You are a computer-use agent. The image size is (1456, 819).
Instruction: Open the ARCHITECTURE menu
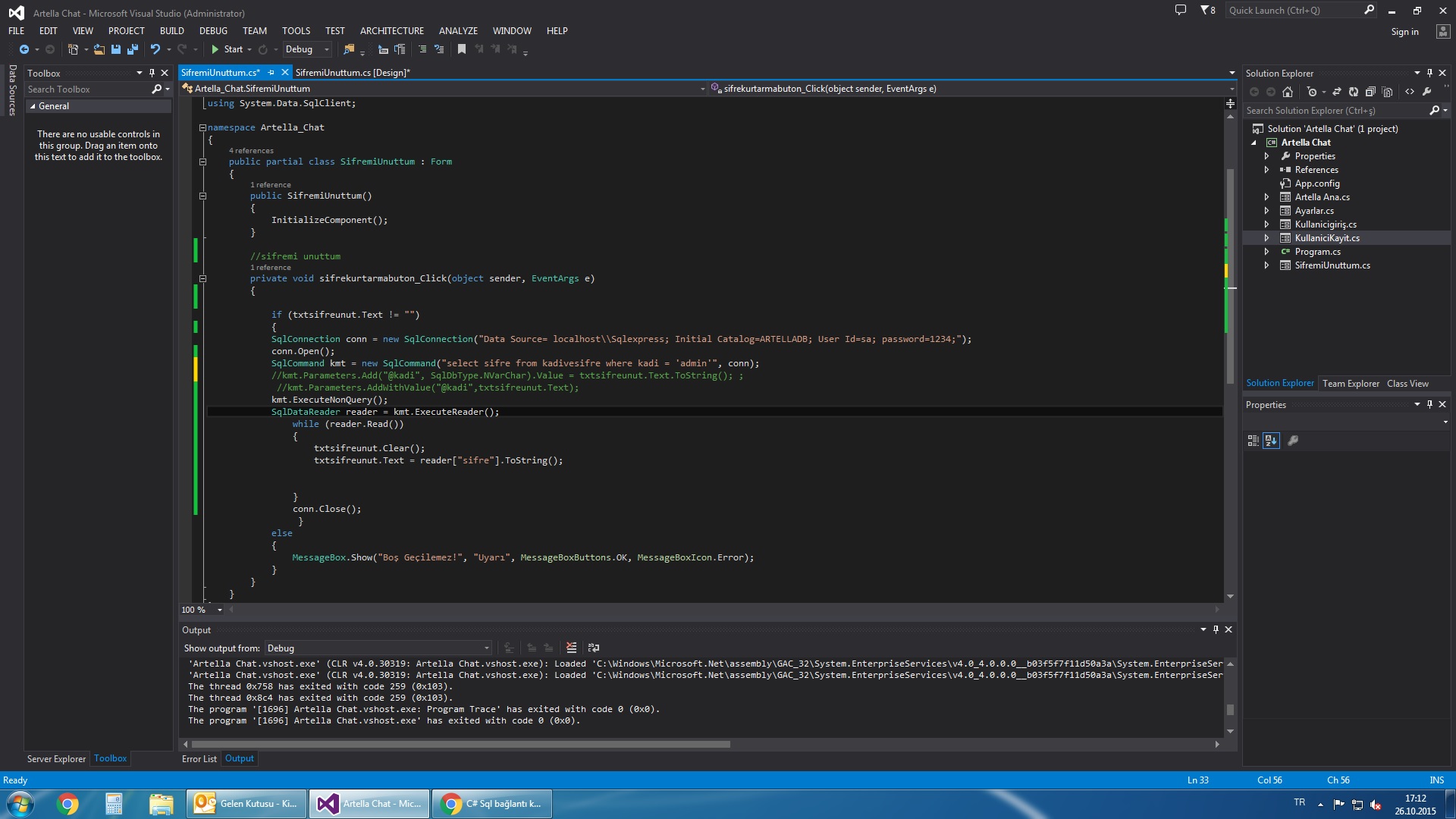coord(392,31)
